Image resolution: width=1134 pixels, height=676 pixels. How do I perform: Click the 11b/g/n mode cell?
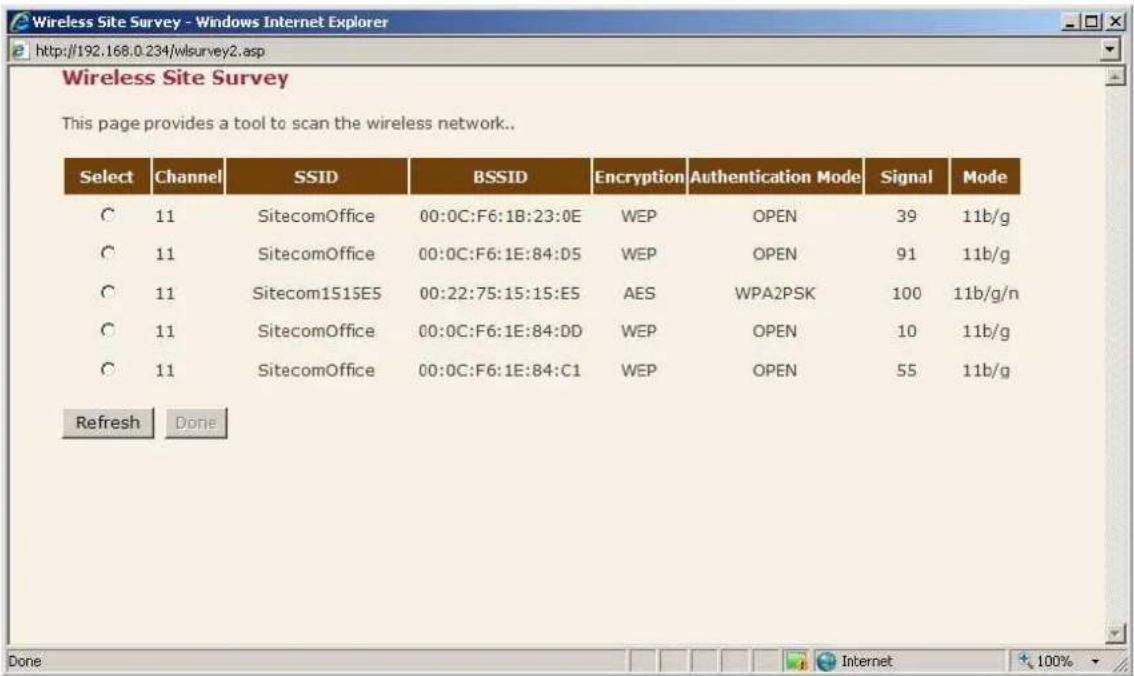click(986, 294)
